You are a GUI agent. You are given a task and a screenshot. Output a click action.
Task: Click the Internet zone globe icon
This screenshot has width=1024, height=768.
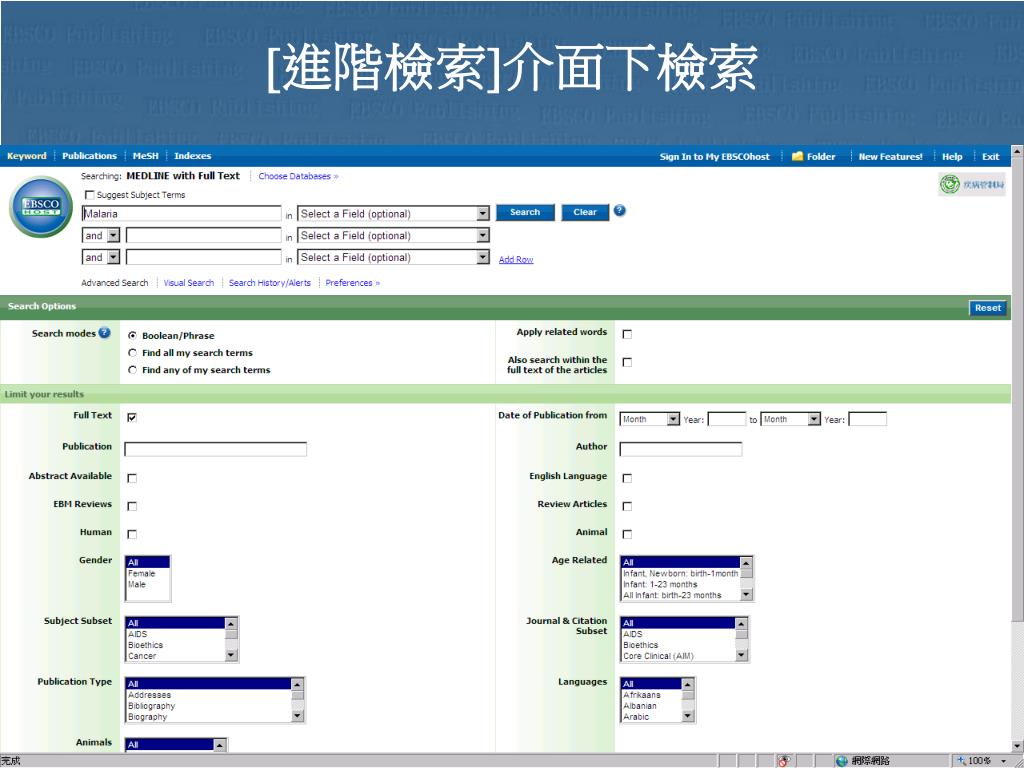point(842,761)
